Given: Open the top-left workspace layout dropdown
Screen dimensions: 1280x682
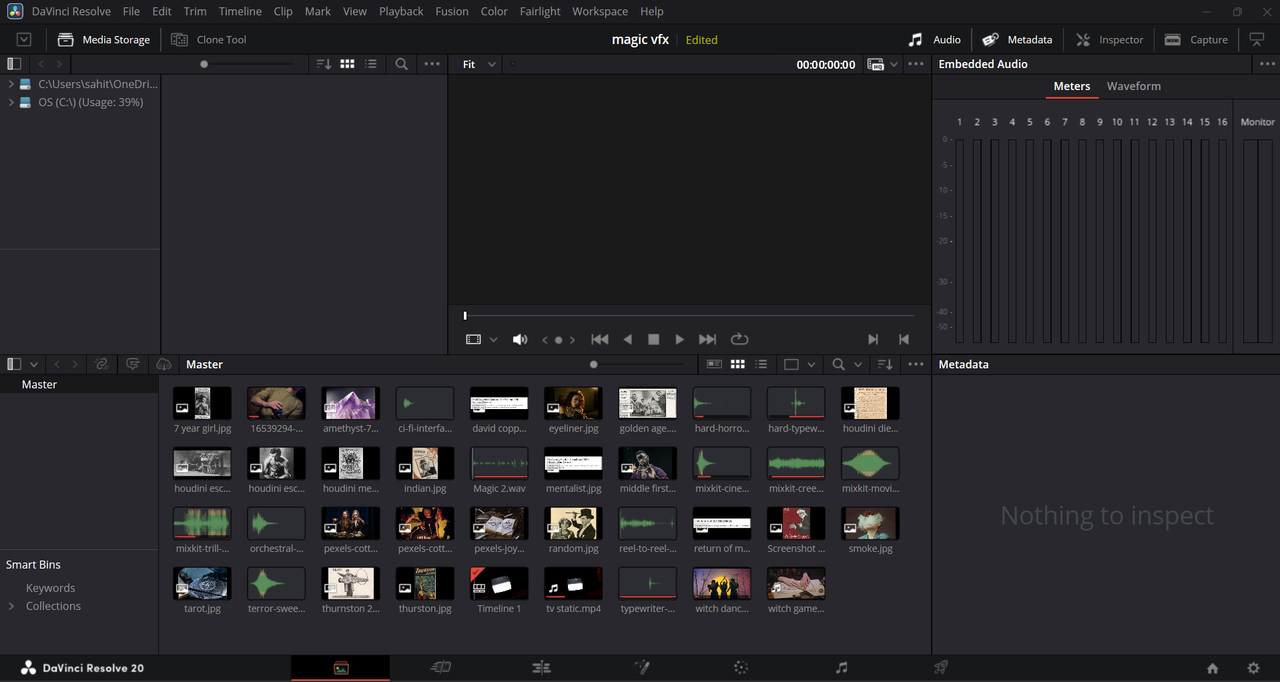Looking at the screenshot, I should click(24, 40).
